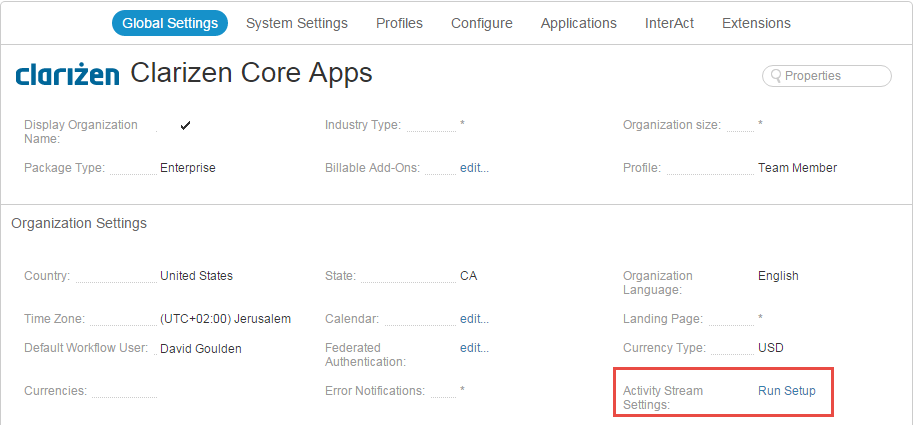Select the Applications tab
Image resolution: width=913 pixels, height=425 pixels.
pos(579,23)
